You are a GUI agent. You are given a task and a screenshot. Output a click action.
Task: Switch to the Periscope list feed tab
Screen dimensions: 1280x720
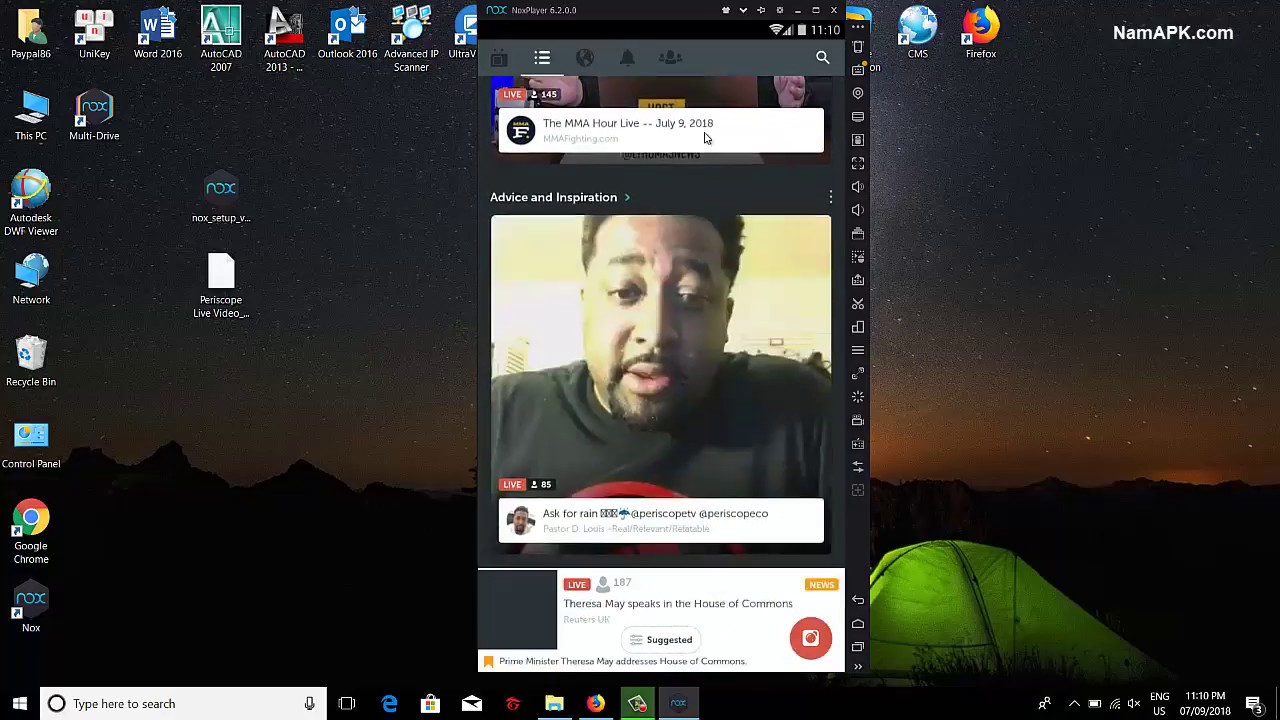pos(542,58)
